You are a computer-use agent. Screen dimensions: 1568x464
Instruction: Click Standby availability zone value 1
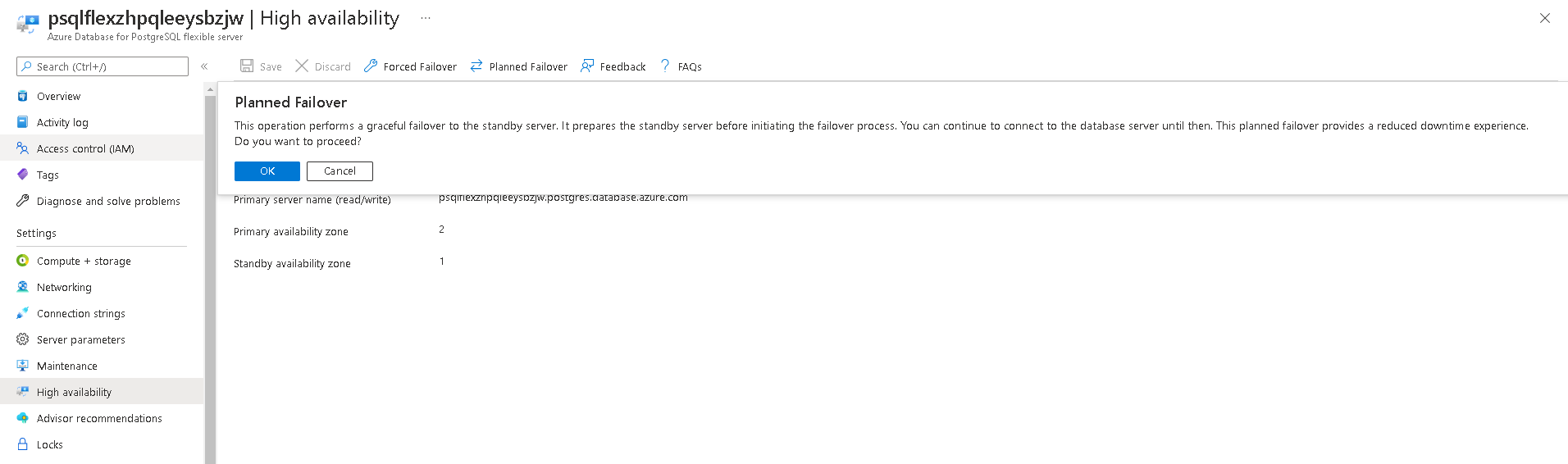(x=441, y=262)
